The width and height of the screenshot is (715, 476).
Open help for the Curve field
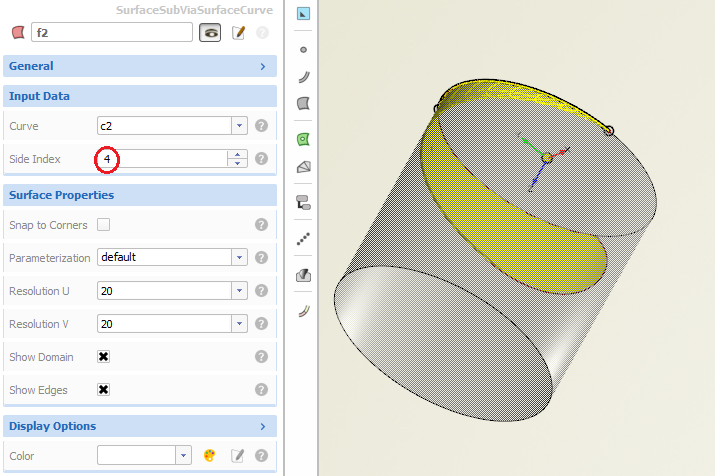[261, 125]
